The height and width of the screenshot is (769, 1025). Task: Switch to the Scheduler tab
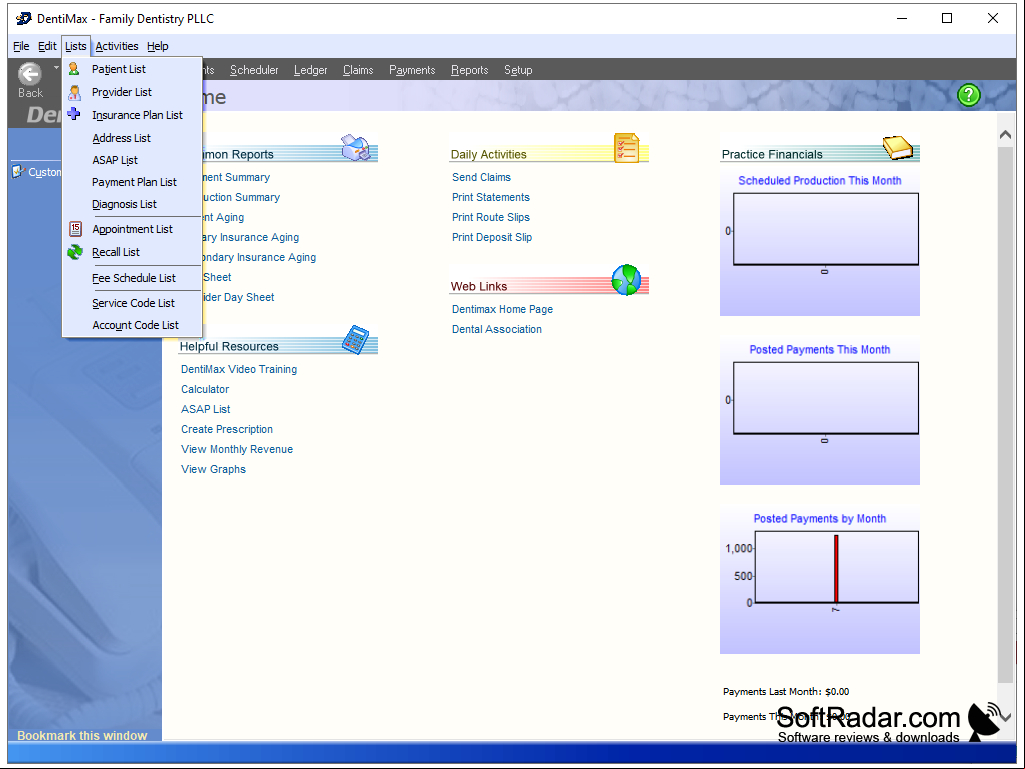tap(254, 70)
